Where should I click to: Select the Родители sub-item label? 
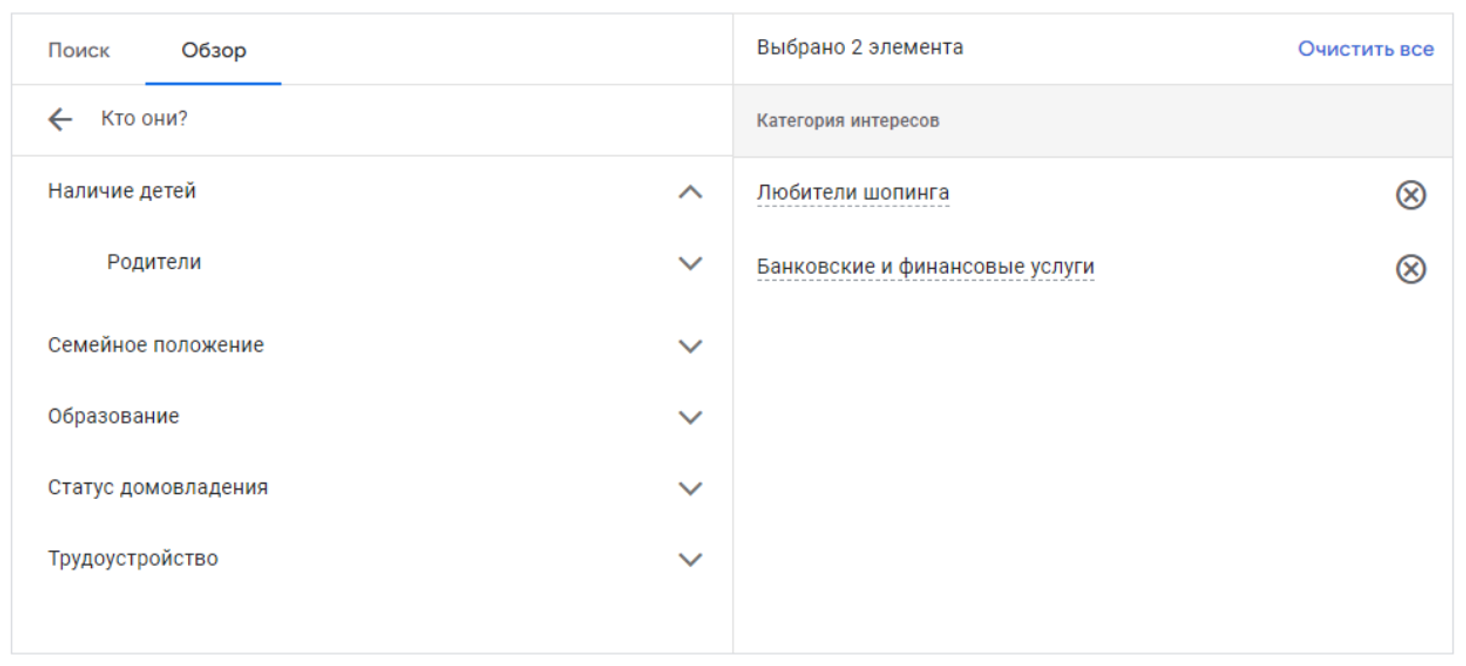click(x=154, y=262)
